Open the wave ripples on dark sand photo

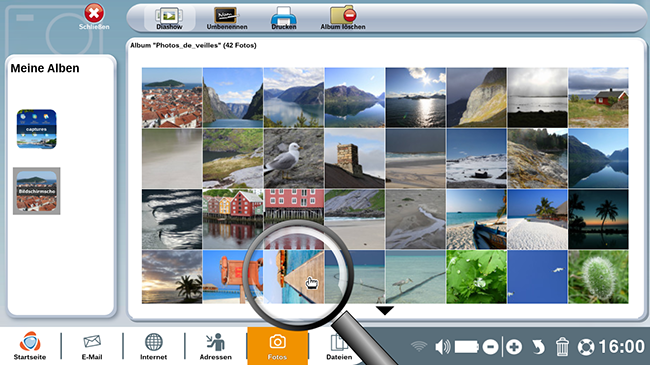pos(172,219)
